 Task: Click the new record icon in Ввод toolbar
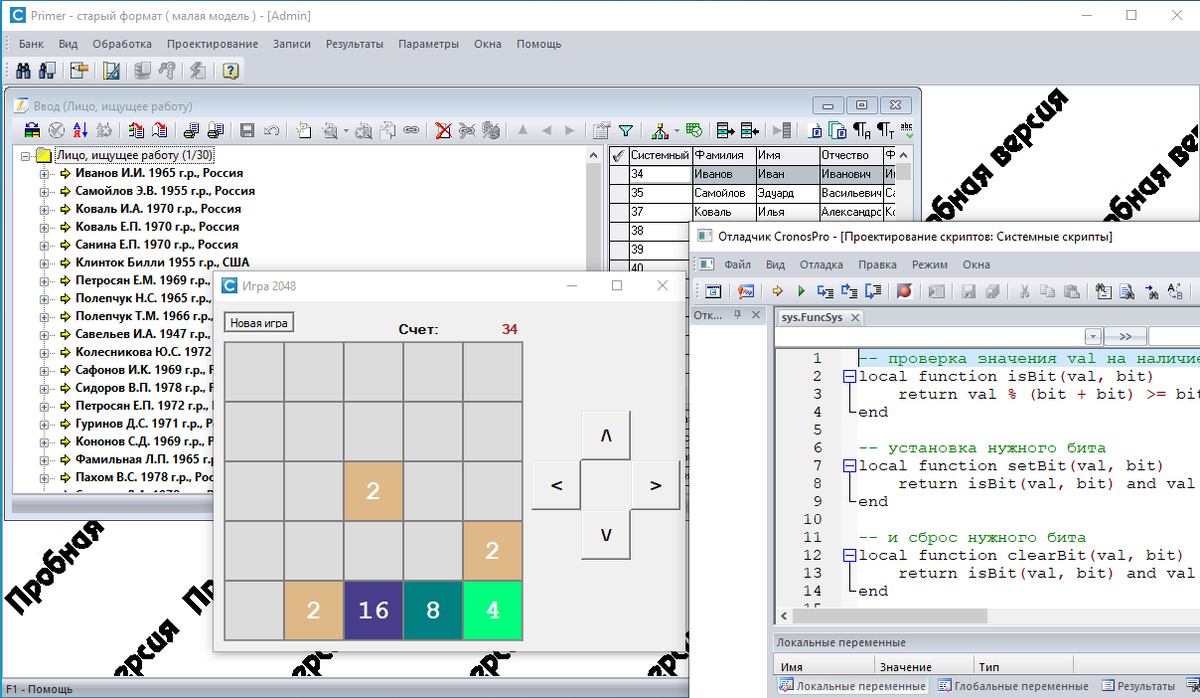pyautogui.click(x=303, y=130)
